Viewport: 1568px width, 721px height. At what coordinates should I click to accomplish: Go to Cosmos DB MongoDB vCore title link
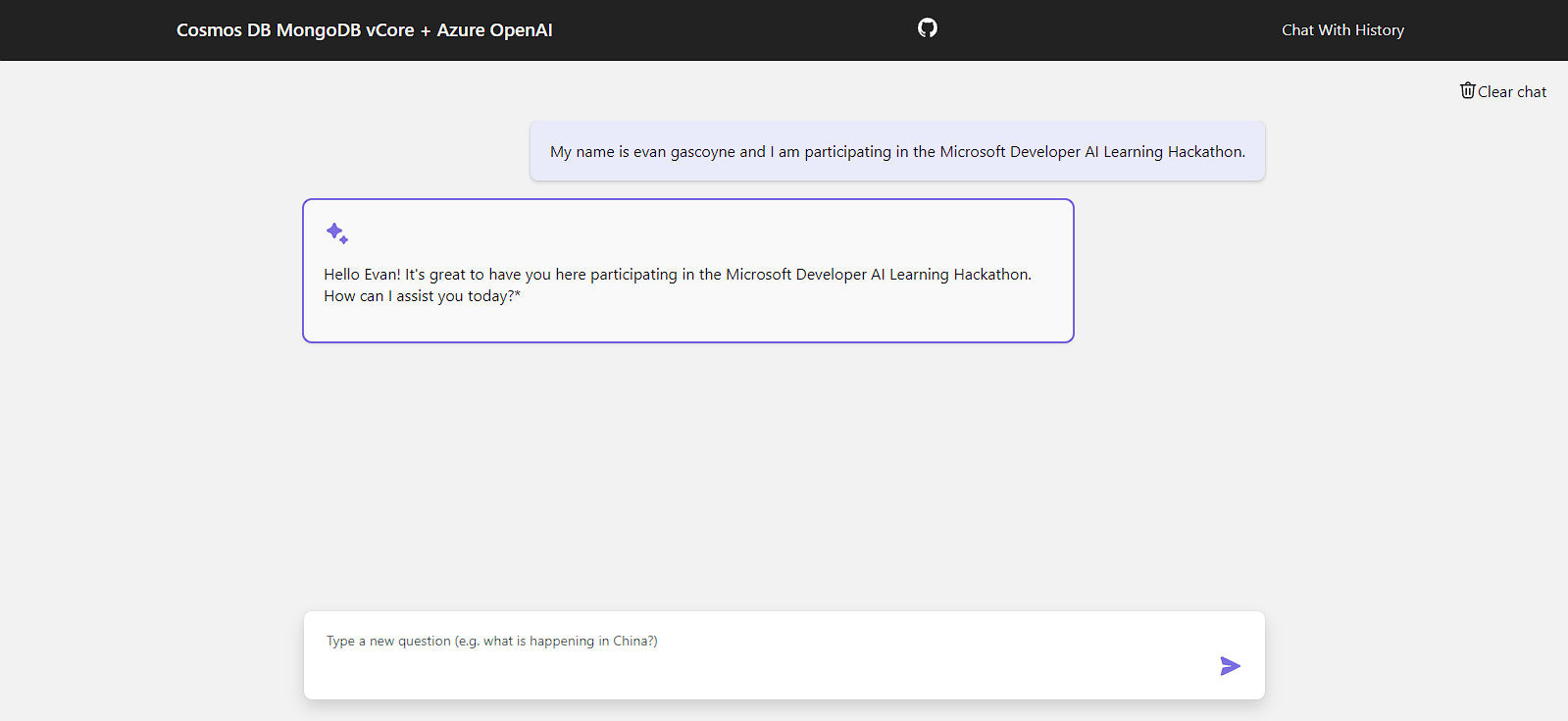pyautogui.click(x=364, y=30)
